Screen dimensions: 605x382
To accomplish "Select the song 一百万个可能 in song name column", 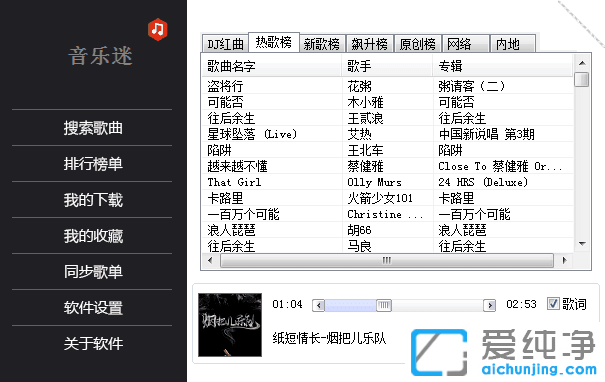I will click(243, 214).
